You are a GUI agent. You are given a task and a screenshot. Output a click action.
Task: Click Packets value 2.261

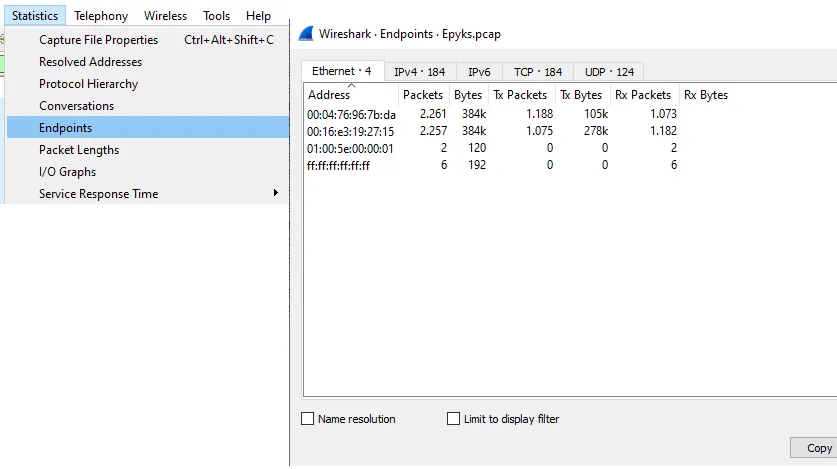click(x=433, y=114)
